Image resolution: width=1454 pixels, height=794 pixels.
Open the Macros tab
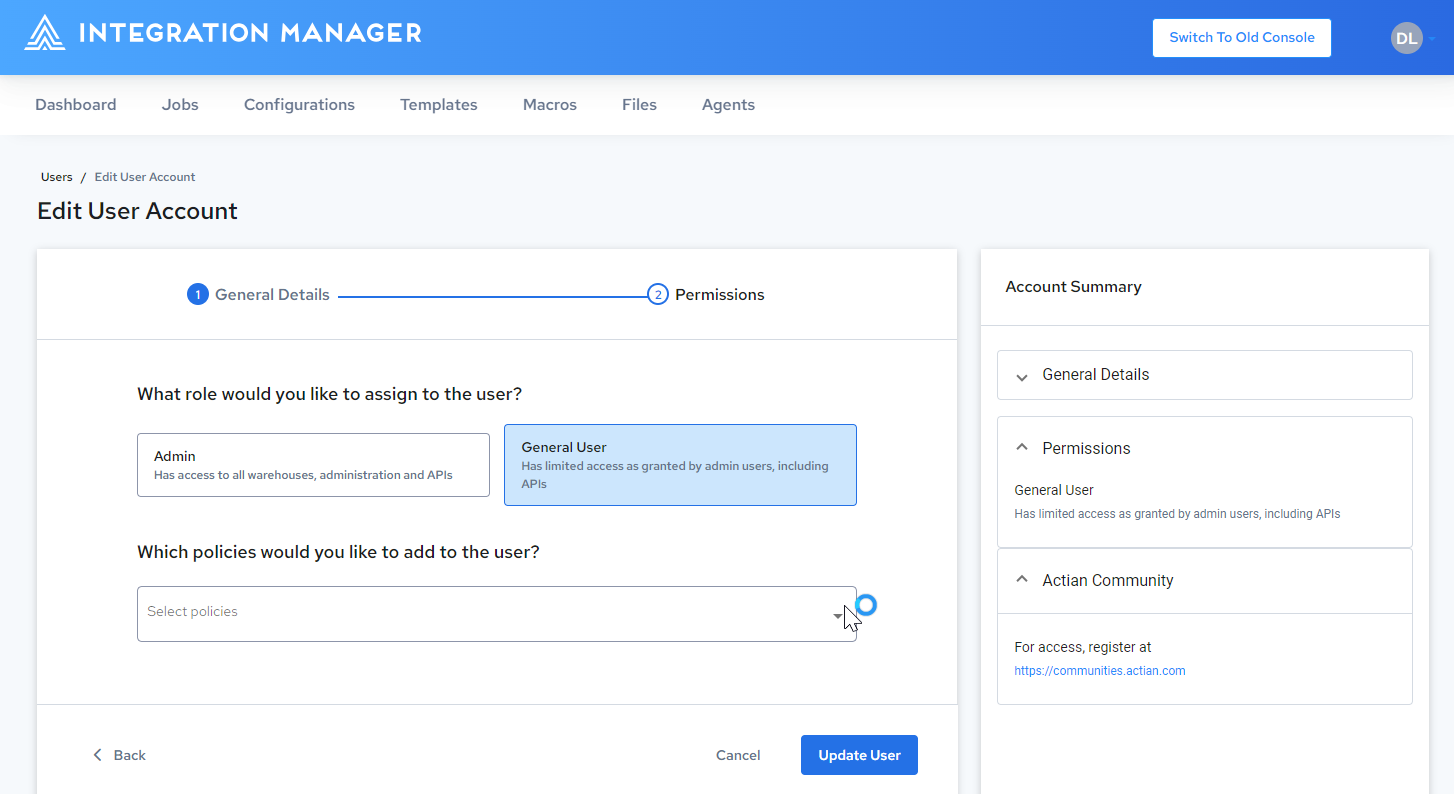tap(550, 104)
